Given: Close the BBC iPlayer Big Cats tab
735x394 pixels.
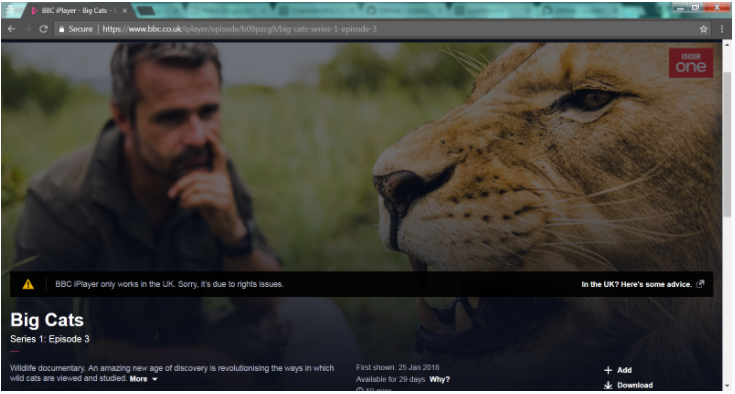Looking at the screenshot, I should click(125, 10).
